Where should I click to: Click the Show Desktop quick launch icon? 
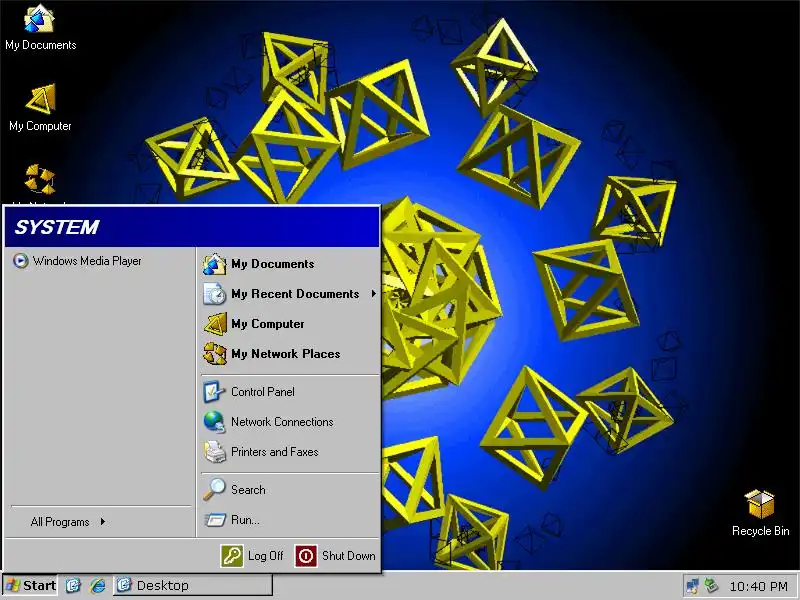coord(73,585)
